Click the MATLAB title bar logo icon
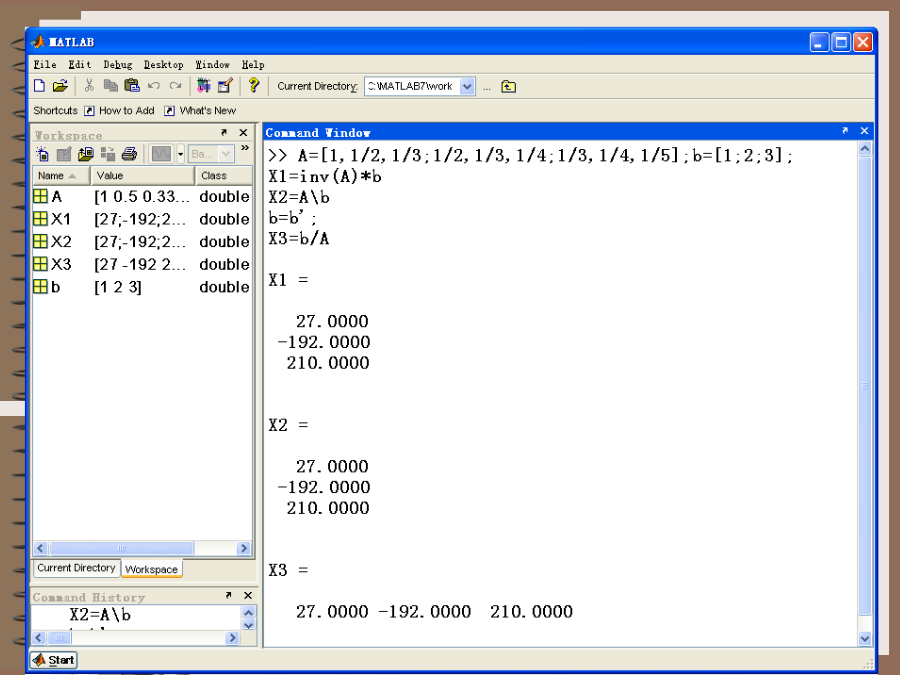The image size is (900, 675). pyautogui.click(x=38, y=42)
